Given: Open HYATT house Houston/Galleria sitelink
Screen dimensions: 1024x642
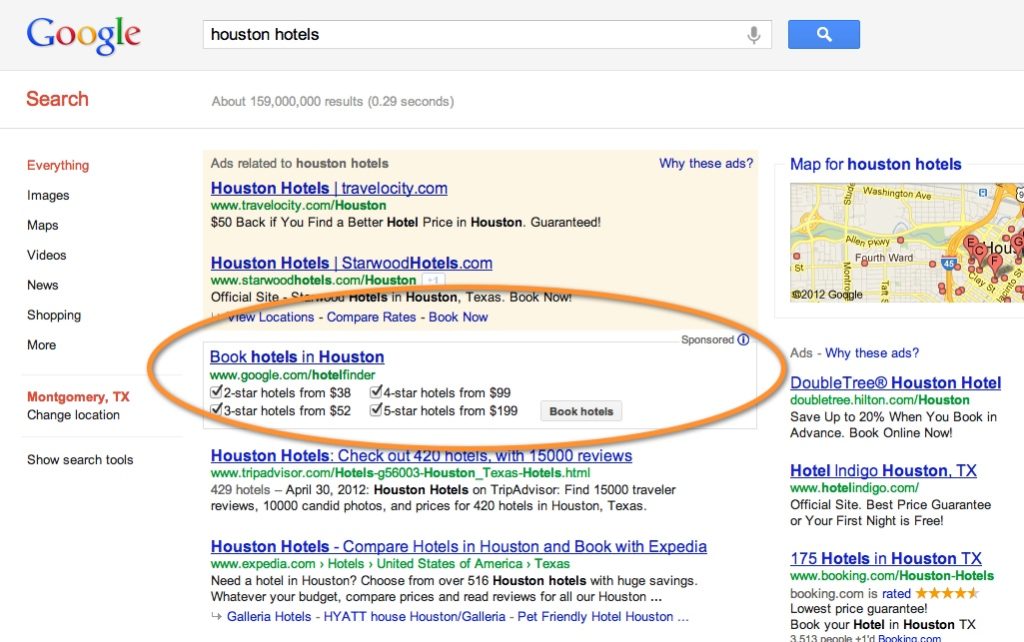Looking at the screenshot, I should click(x=414, y=617).
